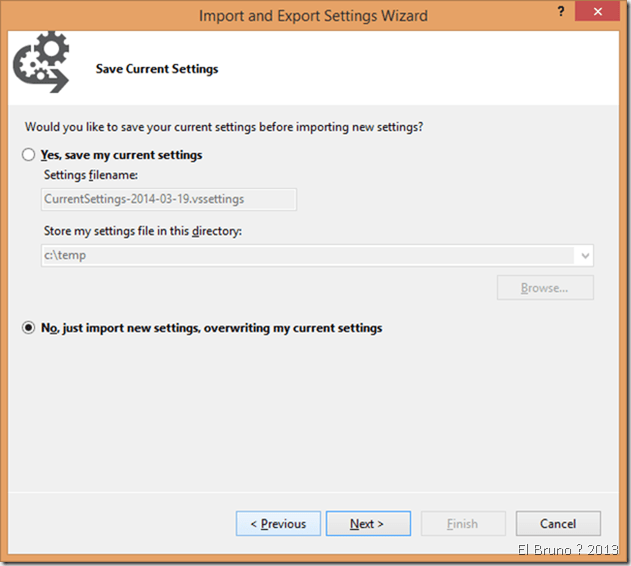The image size is (631, 566).
Task: Click the 'Settings filename:' label
Action: click(90, 176)
